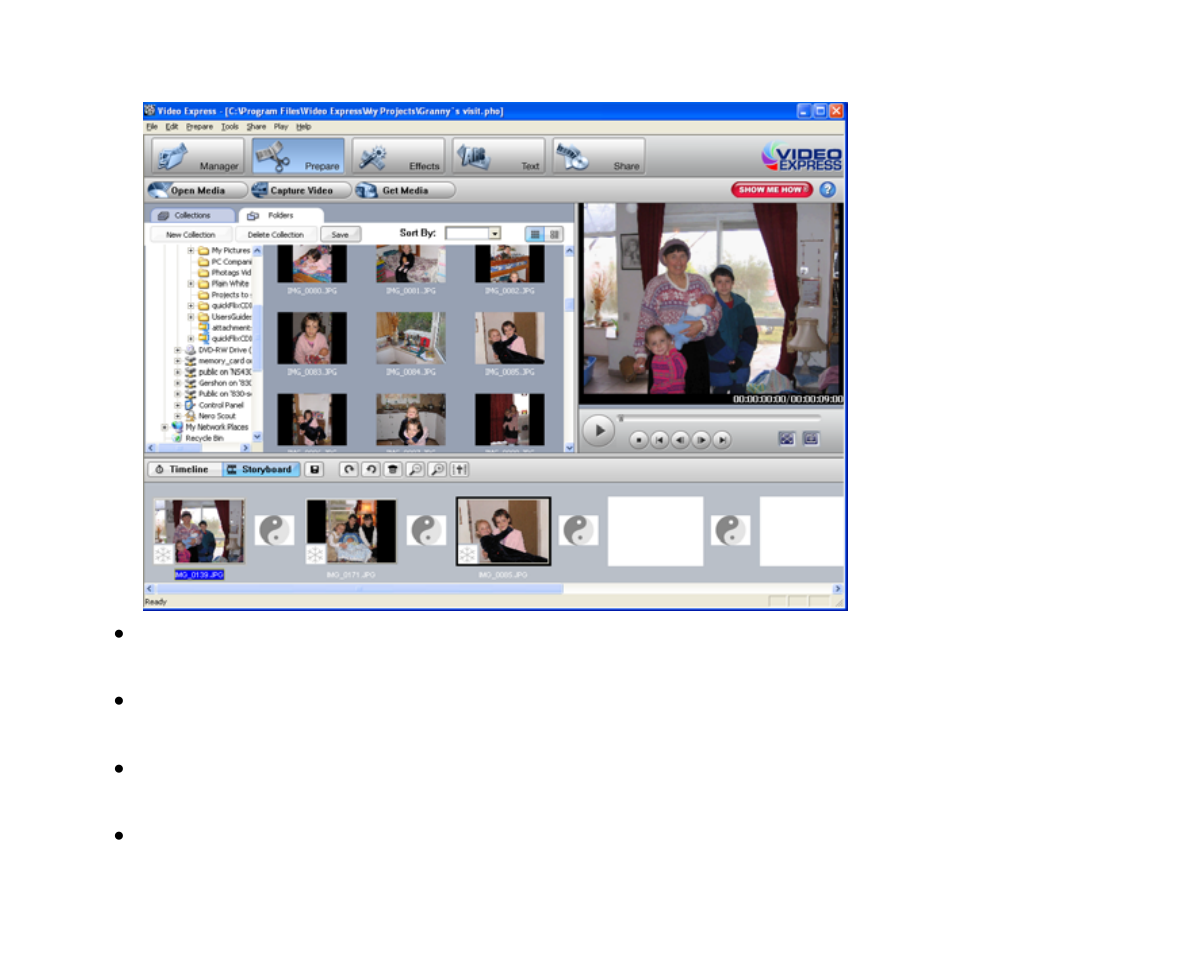Click the Open Media button
The image size is (1193, 954).
[x=196, y=190]
